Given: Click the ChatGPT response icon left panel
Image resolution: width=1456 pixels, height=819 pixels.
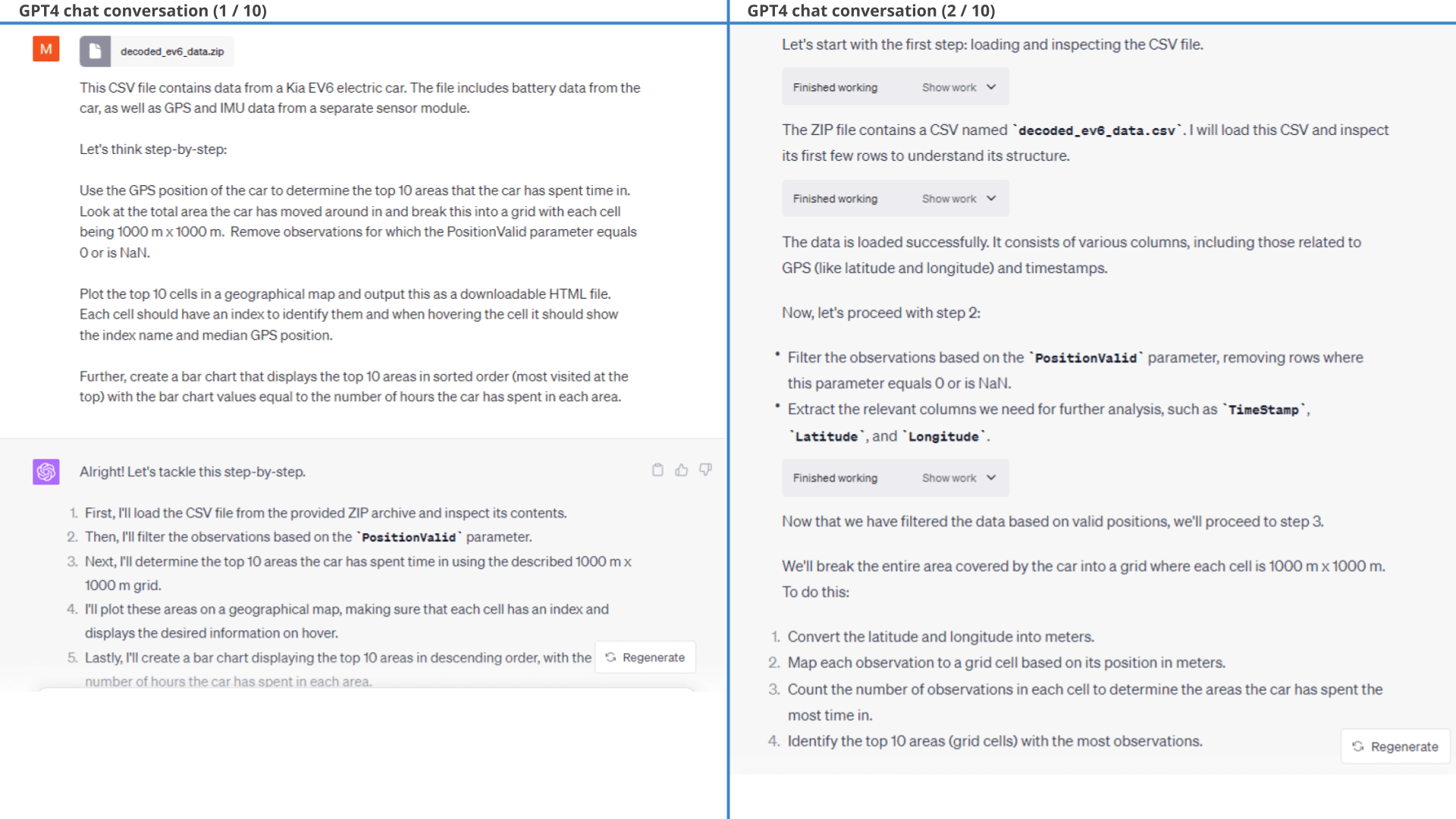Looking at the screenshot, I should point(46,470).
